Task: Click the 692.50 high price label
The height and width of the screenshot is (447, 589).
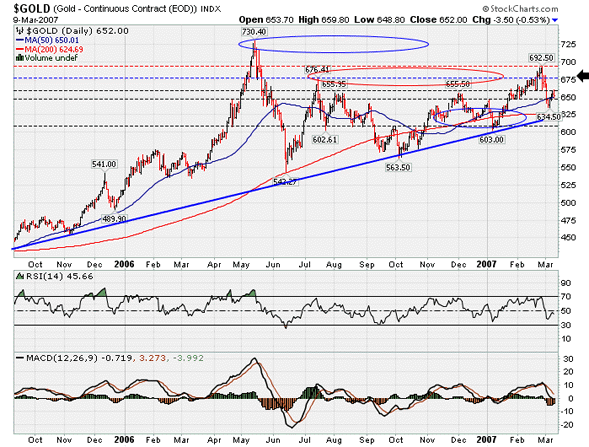Action: point(541,58)
